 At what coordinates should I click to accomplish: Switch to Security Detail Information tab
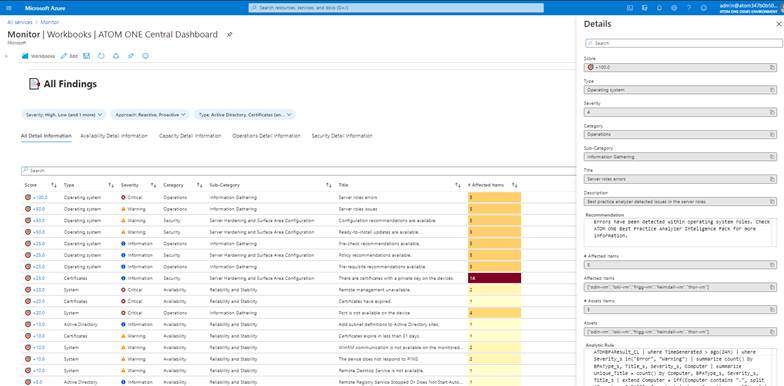[x=342, y=136]
